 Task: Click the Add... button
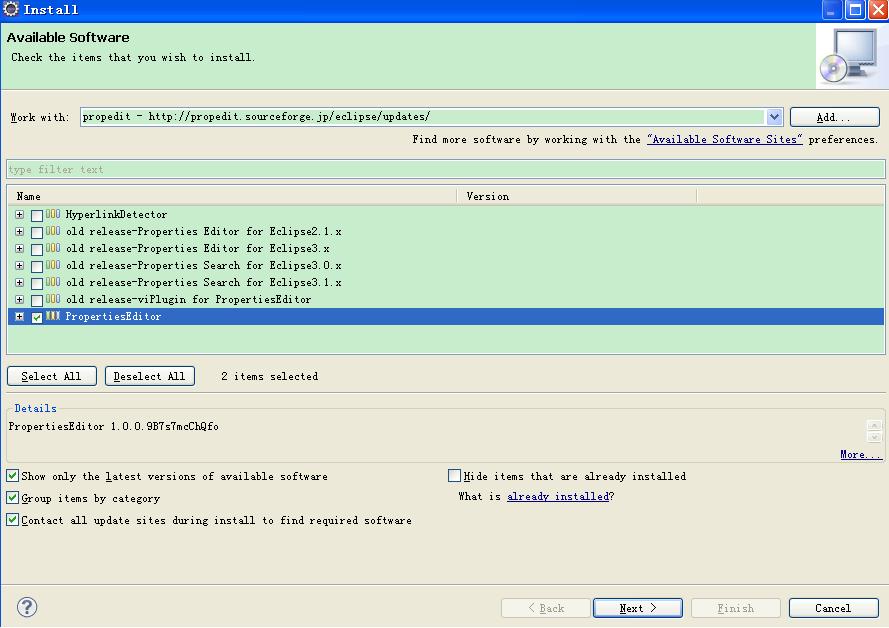pyautogui.click(x=834, y=117)
